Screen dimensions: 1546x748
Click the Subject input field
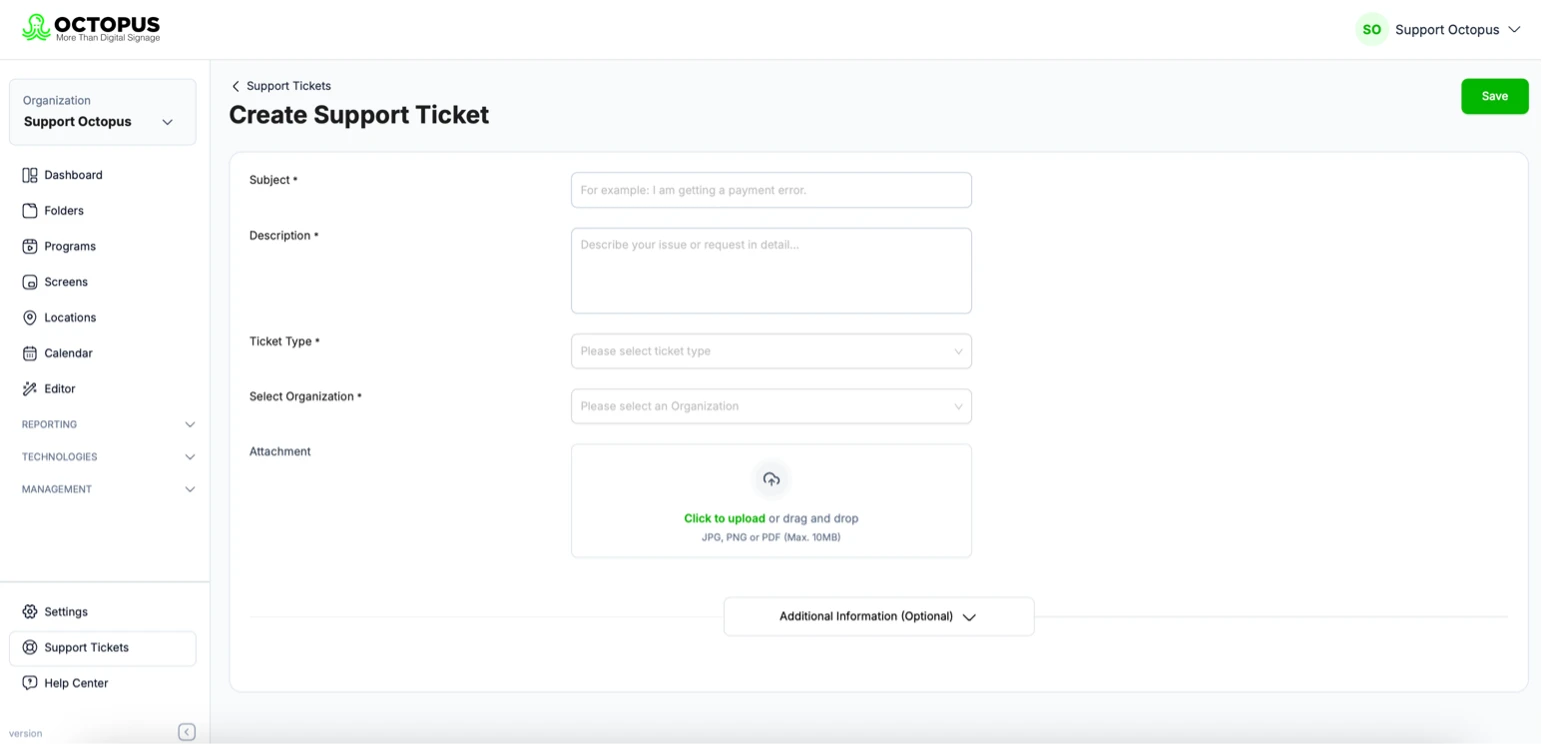tap(773, 191)
